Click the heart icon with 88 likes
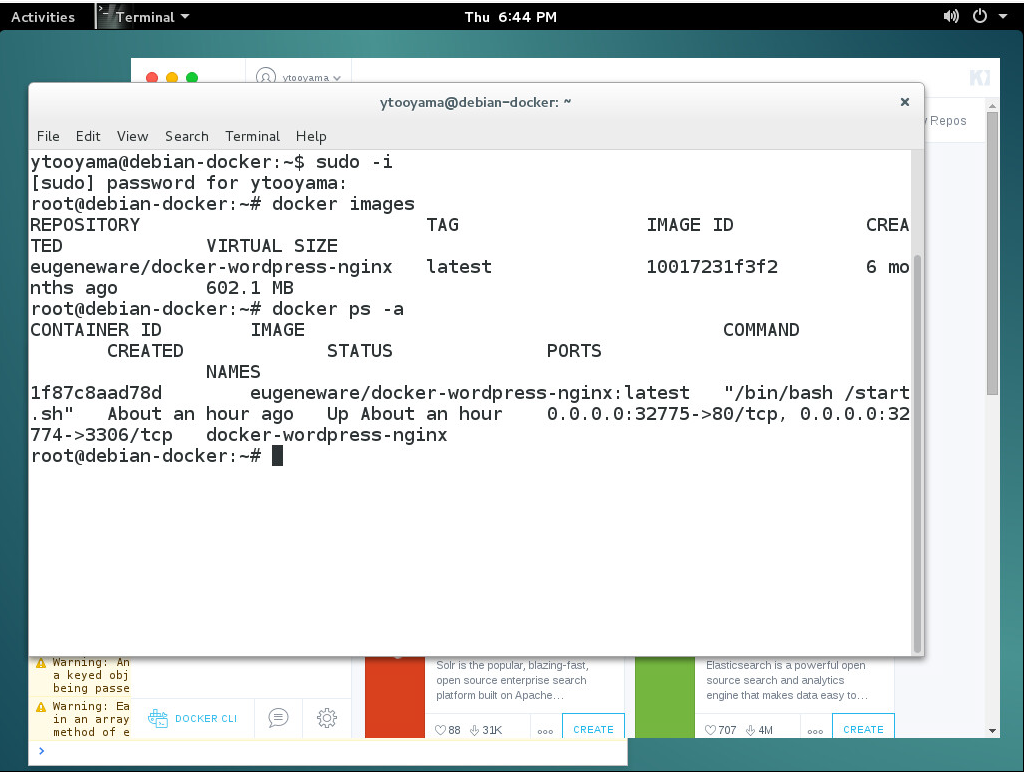1024x772 pixels. click(x=440, y=730)
